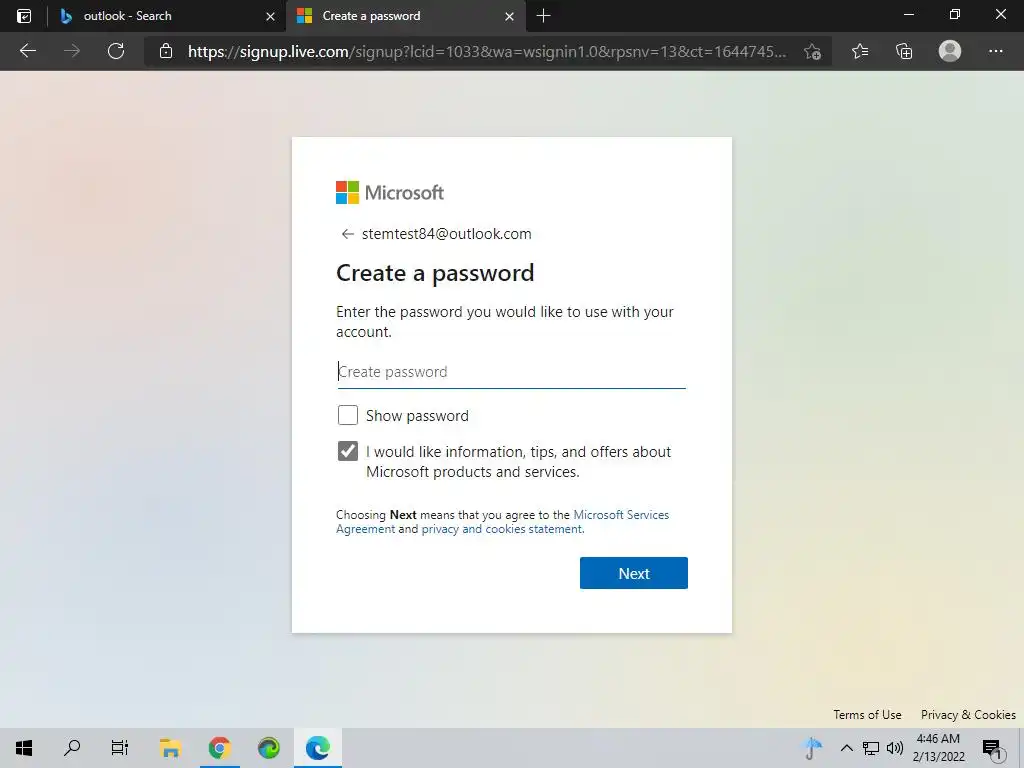Open the Microsoft Services Agreement link
The height and width of the screenshot is (768, 1024).
click(503, 522)
